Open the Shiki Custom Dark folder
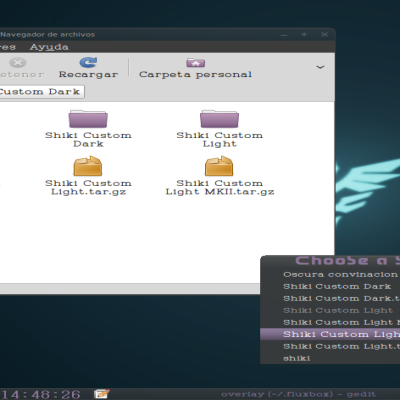400x400 pixels. click(88, 119)
